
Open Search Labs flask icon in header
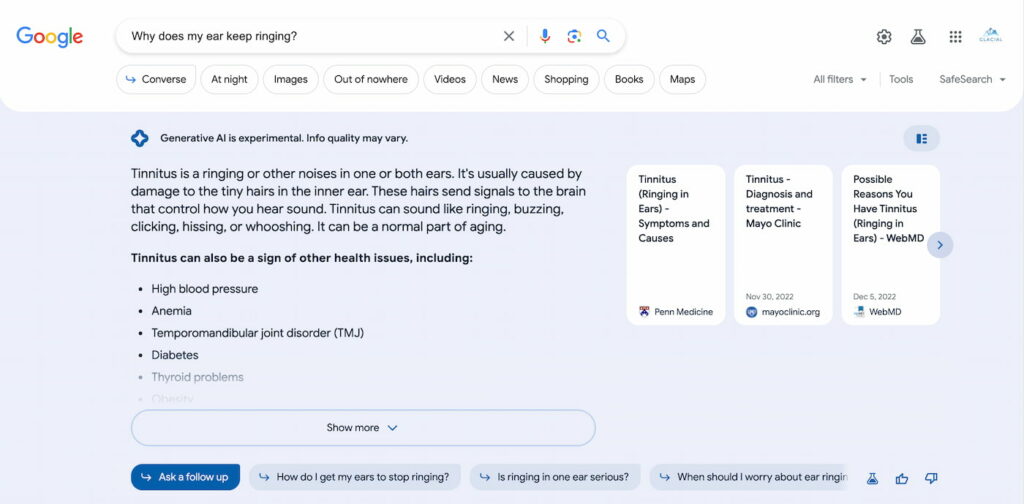918,37
